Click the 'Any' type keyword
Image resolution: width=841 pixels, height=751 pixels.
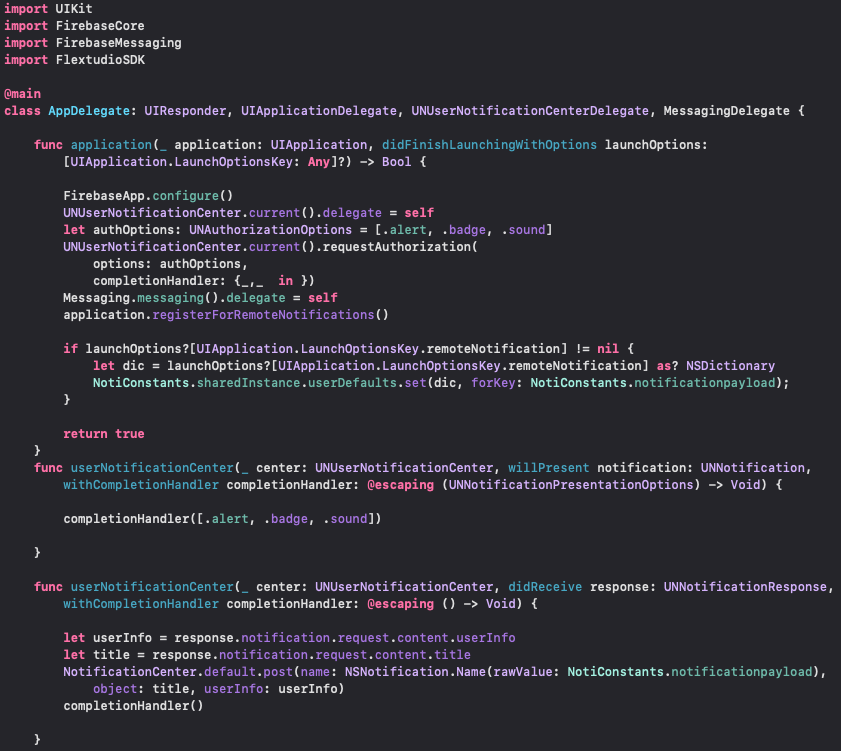tap(319, 162)
